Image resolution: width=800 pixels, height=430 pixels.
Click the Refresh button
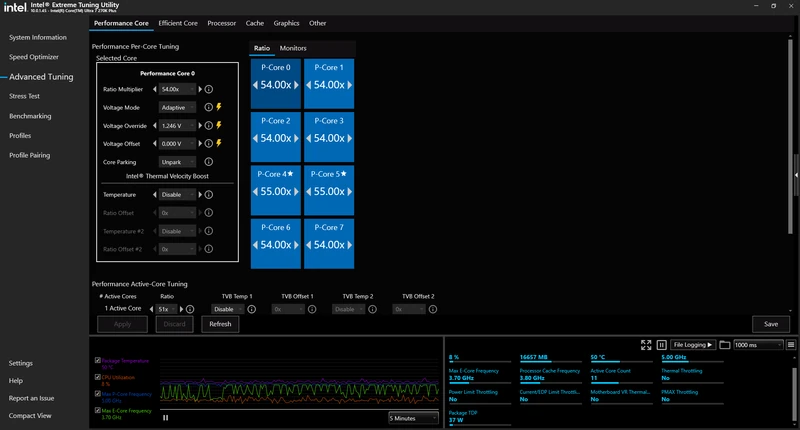click(220, 324)
